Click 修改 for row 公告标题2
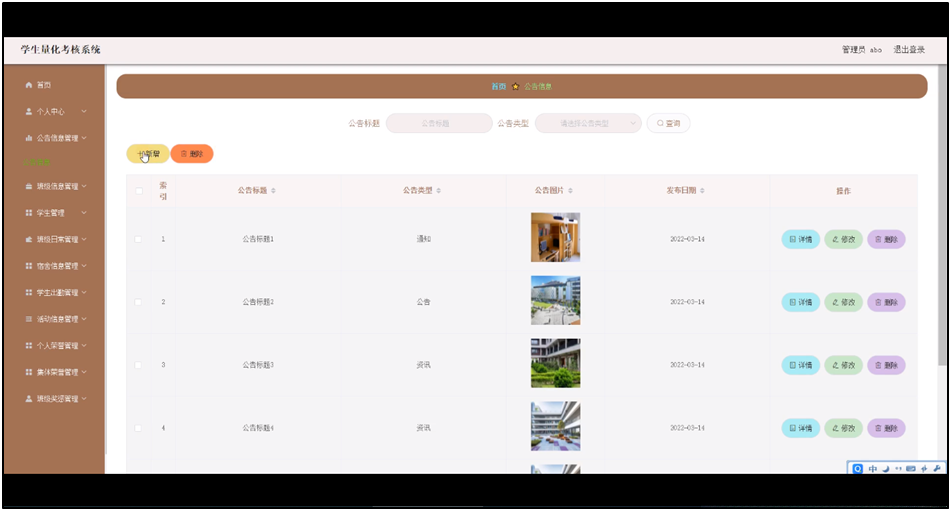This screenshot has width=951, height=511. tap(844, 302)
